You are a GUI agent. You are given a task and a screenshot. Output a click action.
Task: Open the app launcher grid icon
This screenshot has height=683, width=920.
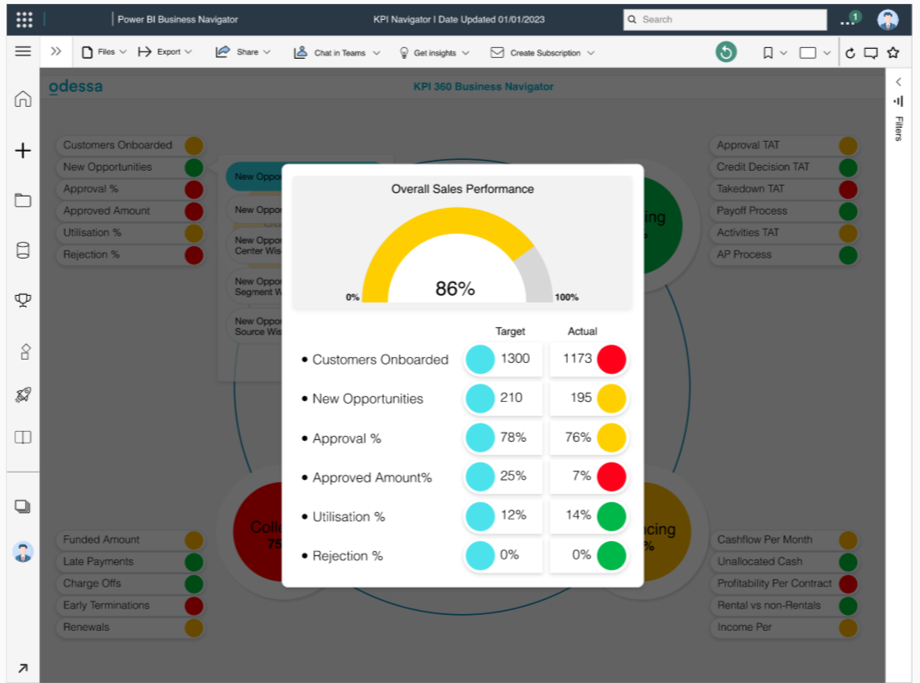[25, 19]
